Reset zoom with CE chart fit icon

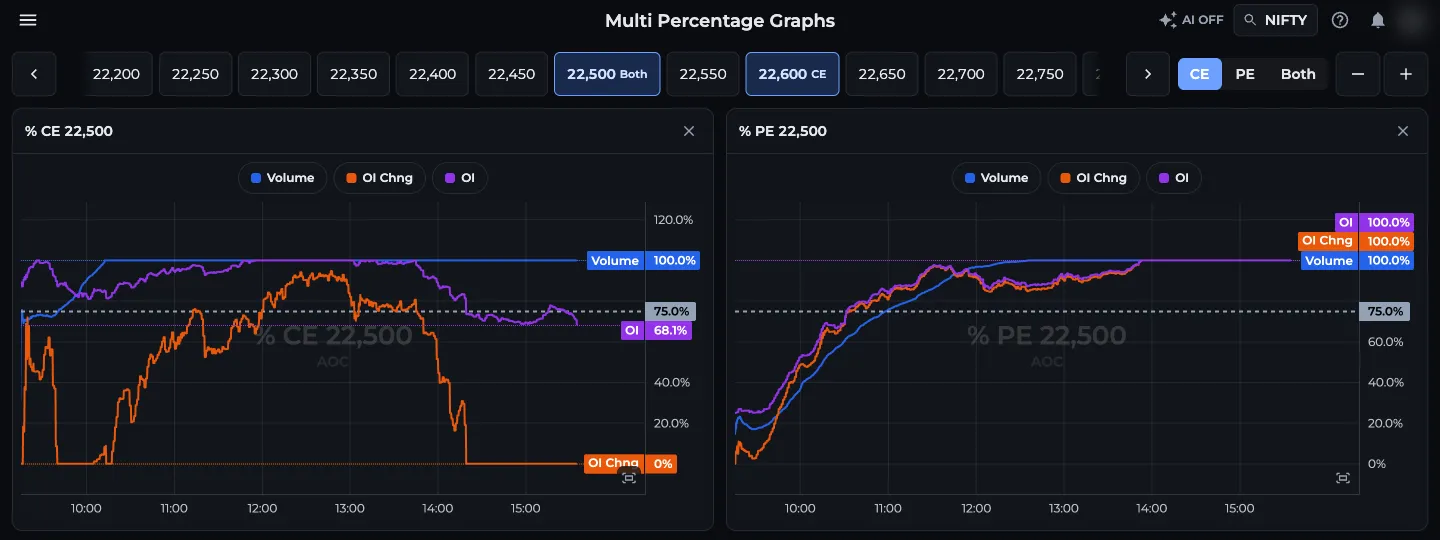click(629, 478)
